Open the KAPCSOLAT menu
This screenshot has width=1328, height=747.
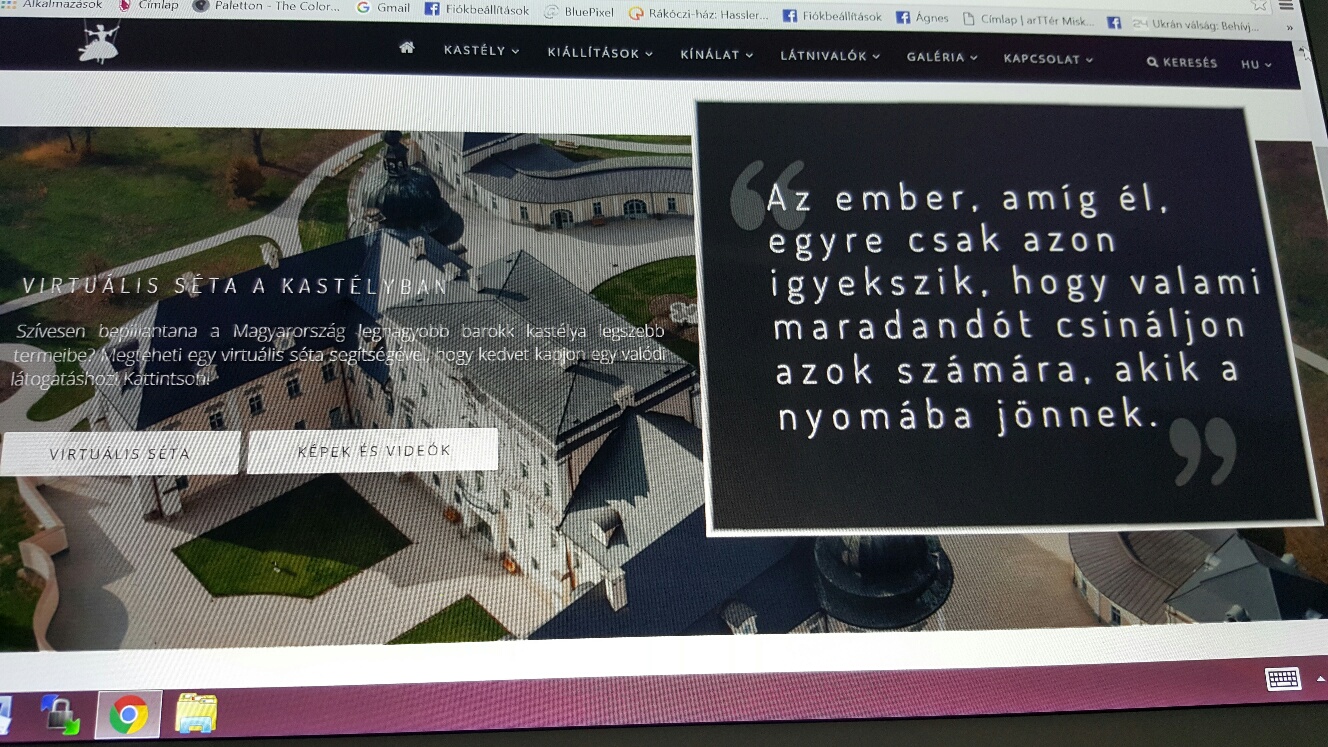tap(1049, 59)
